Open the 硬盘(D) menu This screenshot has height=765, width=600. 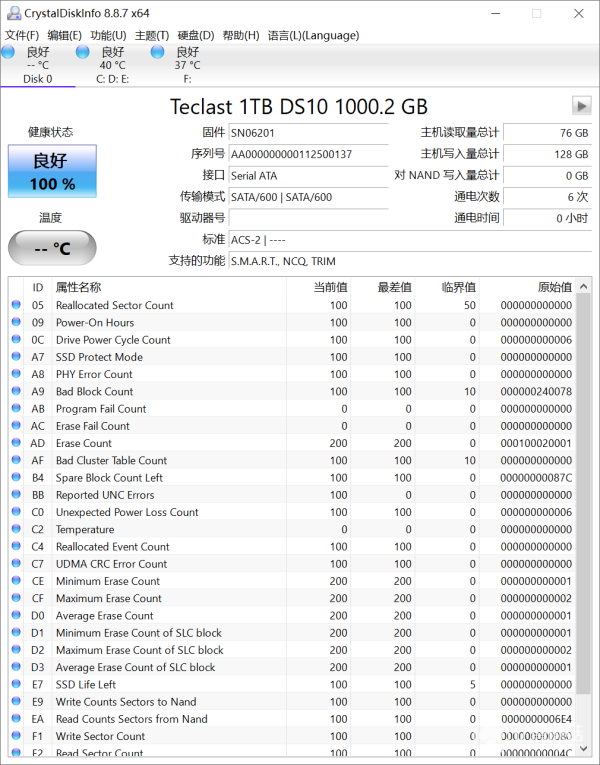tap(196, 35)
